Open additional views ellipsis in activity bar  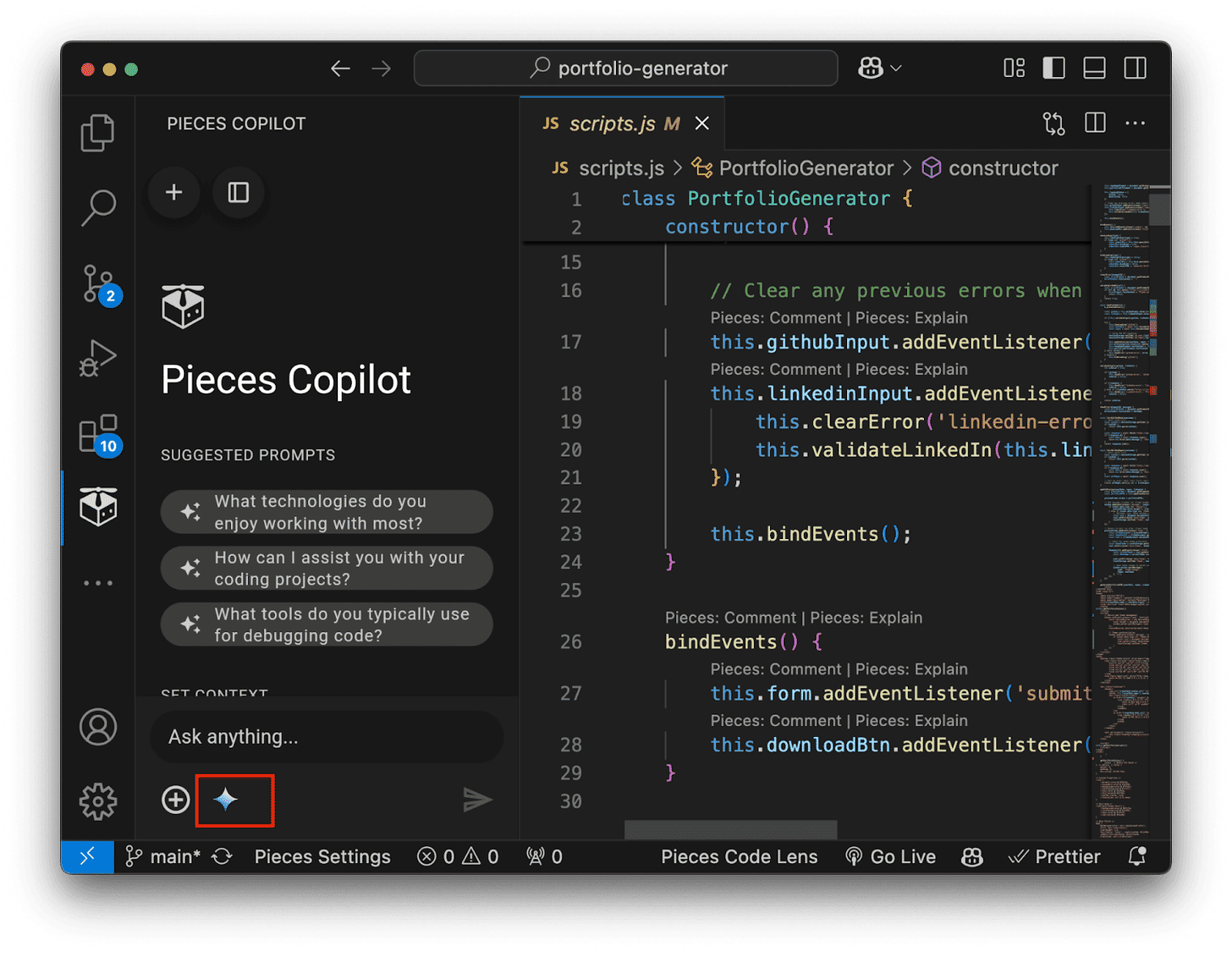[98, 583]
